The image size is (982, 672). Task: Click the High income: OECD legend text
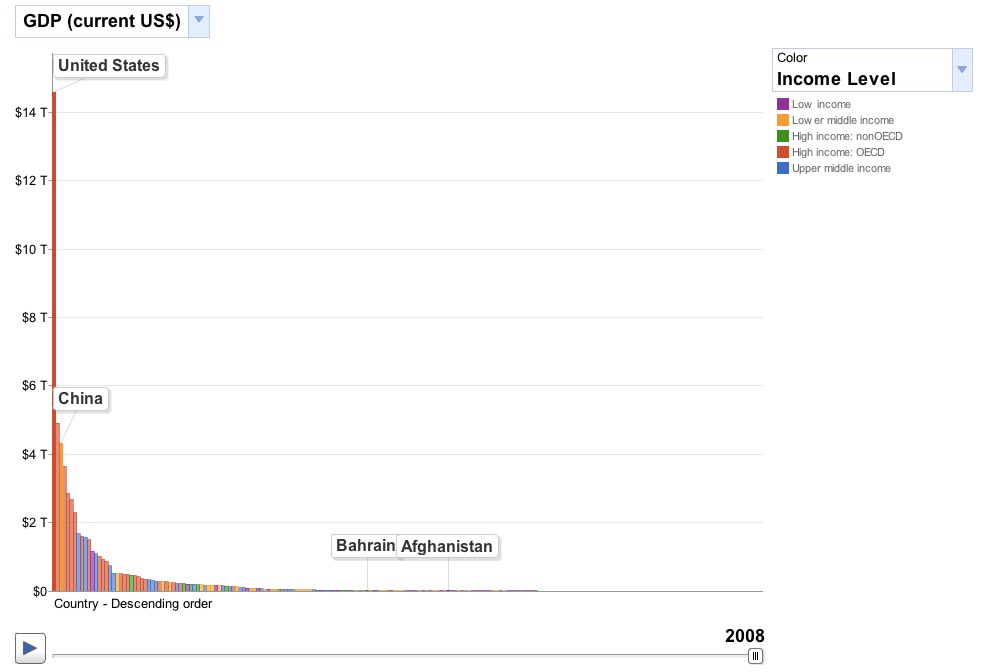pos(838,152)
